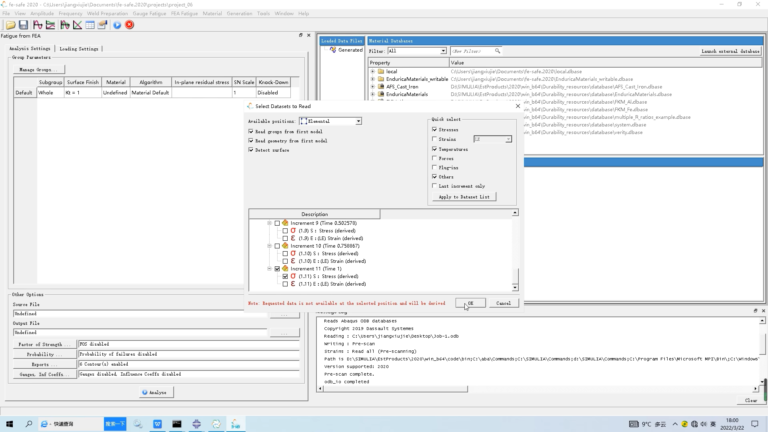
Task: Uncheck Read groups from first model
Action: [x=251, y=131]
